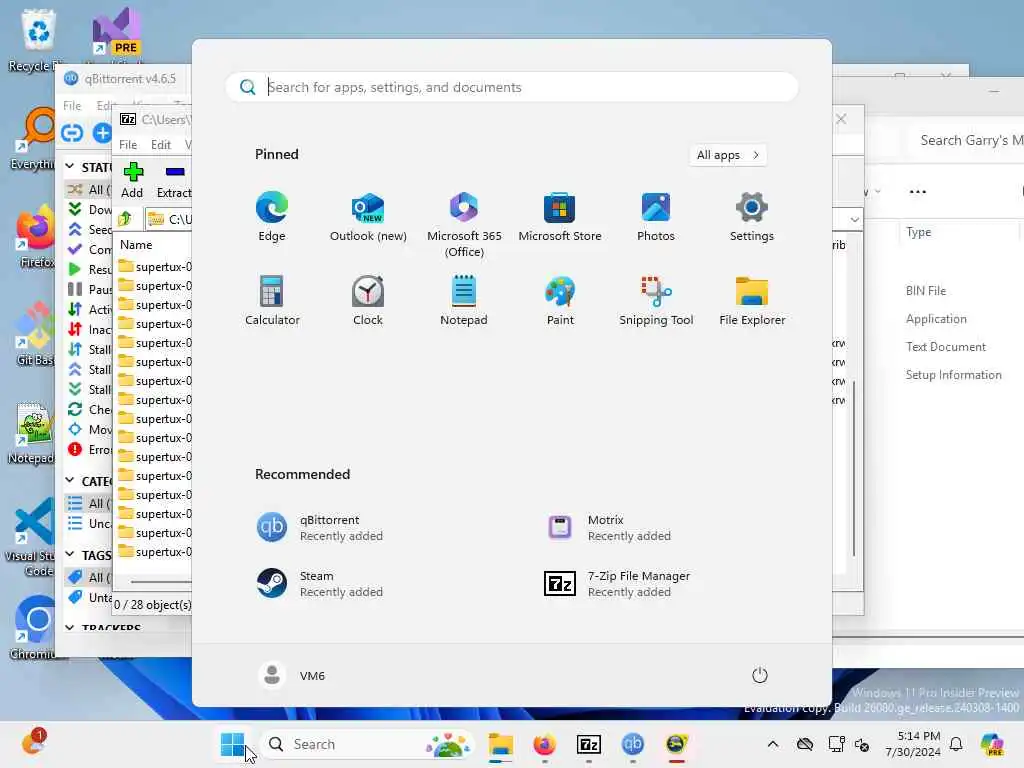Screen dimensions: 1024x768
Task: Launch Paint from pinned apps
Action: tap(560, 300)
